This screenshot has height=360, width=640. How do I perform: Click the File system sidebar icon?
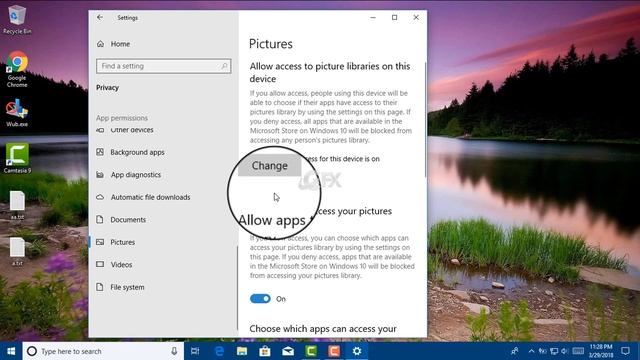pos(100,287)
